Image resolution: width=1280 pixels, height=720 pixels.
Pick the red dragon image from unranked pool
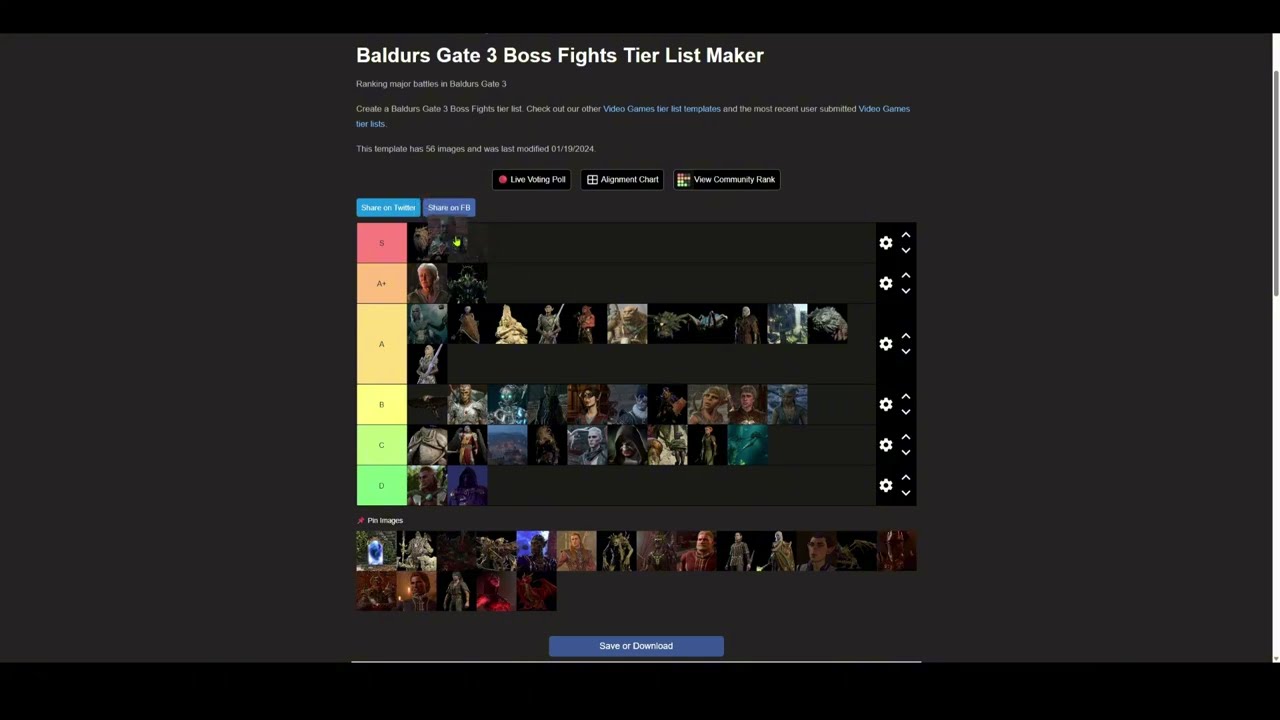[536, 591]
